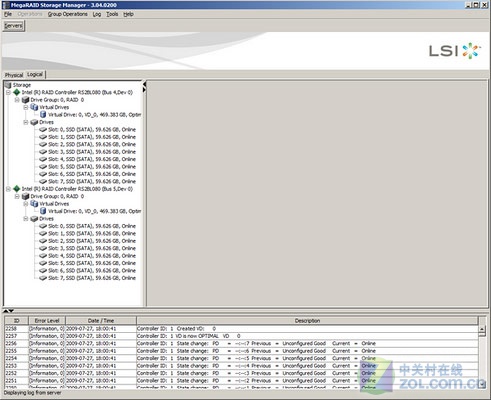The image size is (491, 400).
Task: Click Slot 3 disk icon under Bus 4
Action: click(x=43, y=152)
